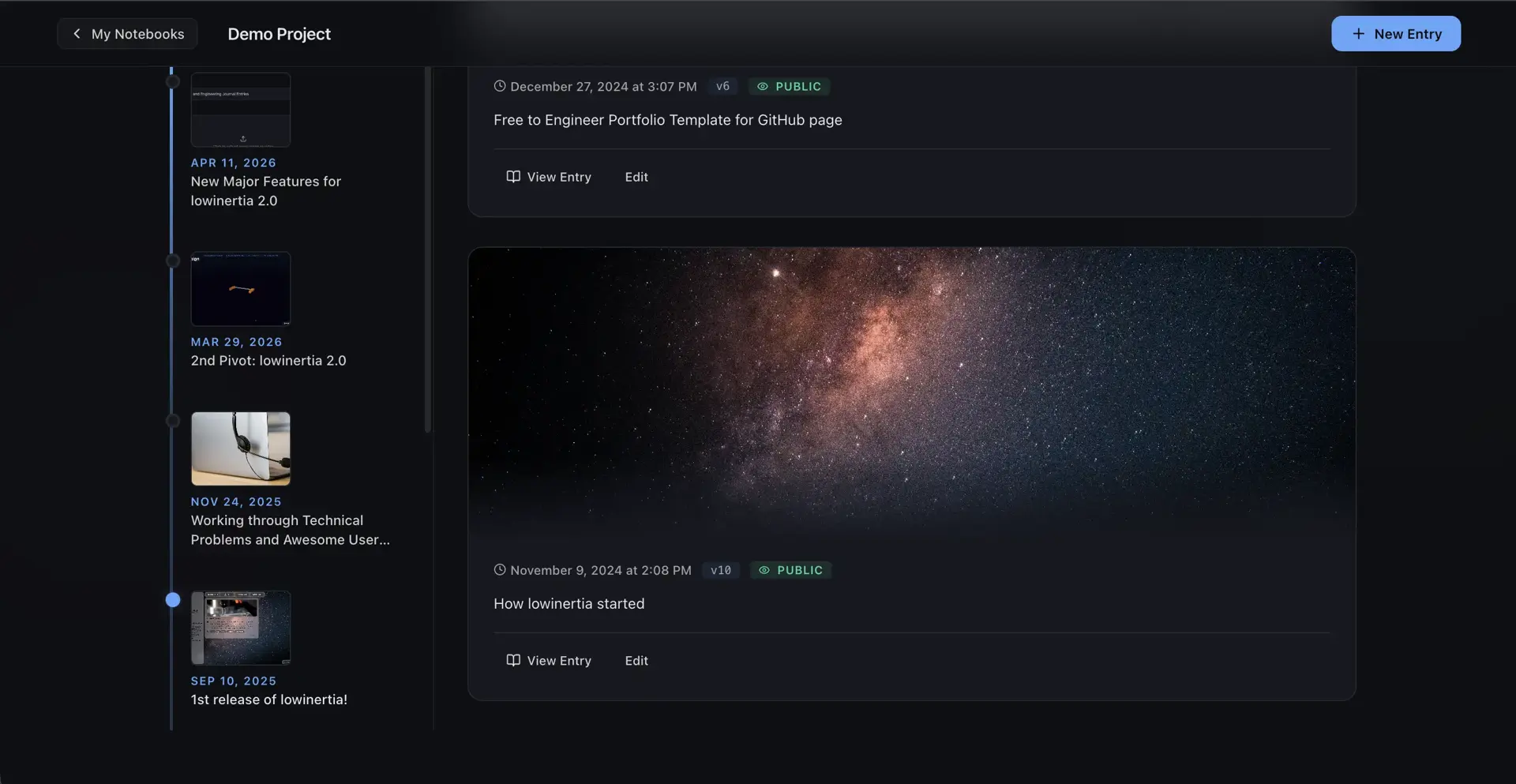The width and height of the screenshot is (1516, 784).
Task: Jump to the Mar 29, 2026 timeline marker
Action: tap(173, 261)
